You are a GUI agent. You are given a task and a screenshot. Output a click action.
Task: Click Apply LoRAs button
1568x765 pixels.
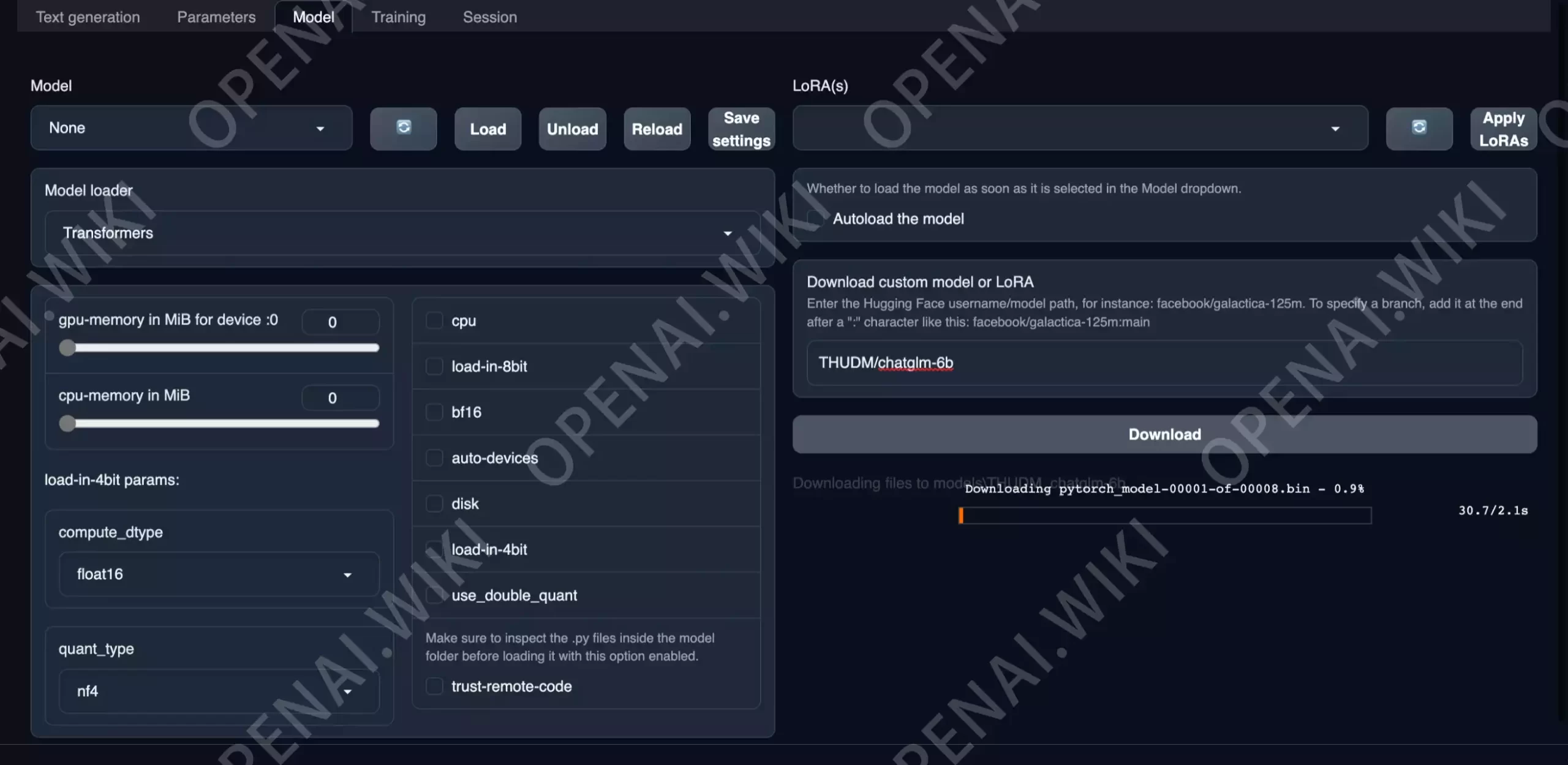pos(1504,129)
